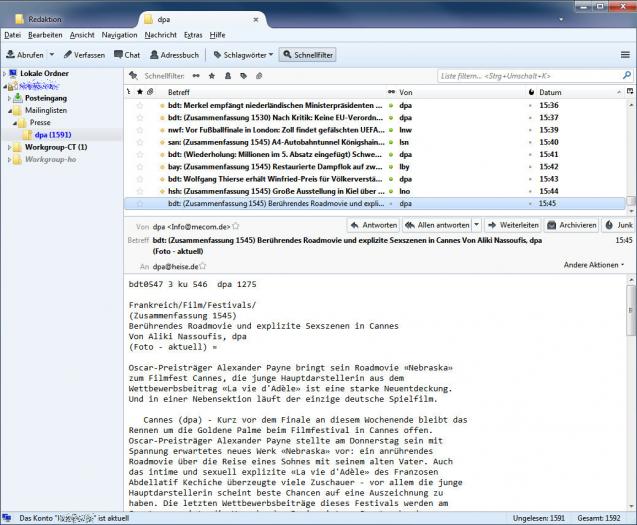Image resolution: width=637 pixels, height=525 pixels.
Task: Collapse the Presse folder
Action: (15, 123)
